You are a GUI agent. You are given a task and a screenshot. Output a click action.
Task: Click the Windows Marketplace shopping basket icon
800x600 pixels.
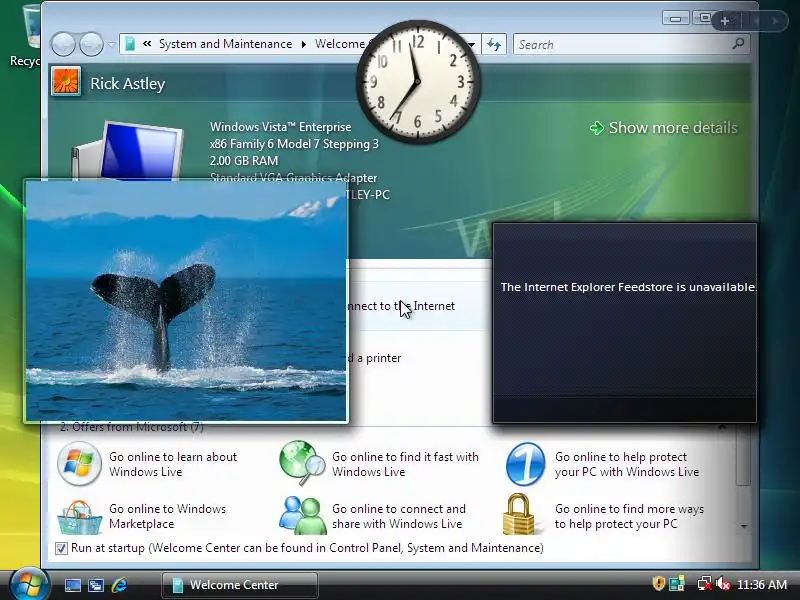point(80,517)
